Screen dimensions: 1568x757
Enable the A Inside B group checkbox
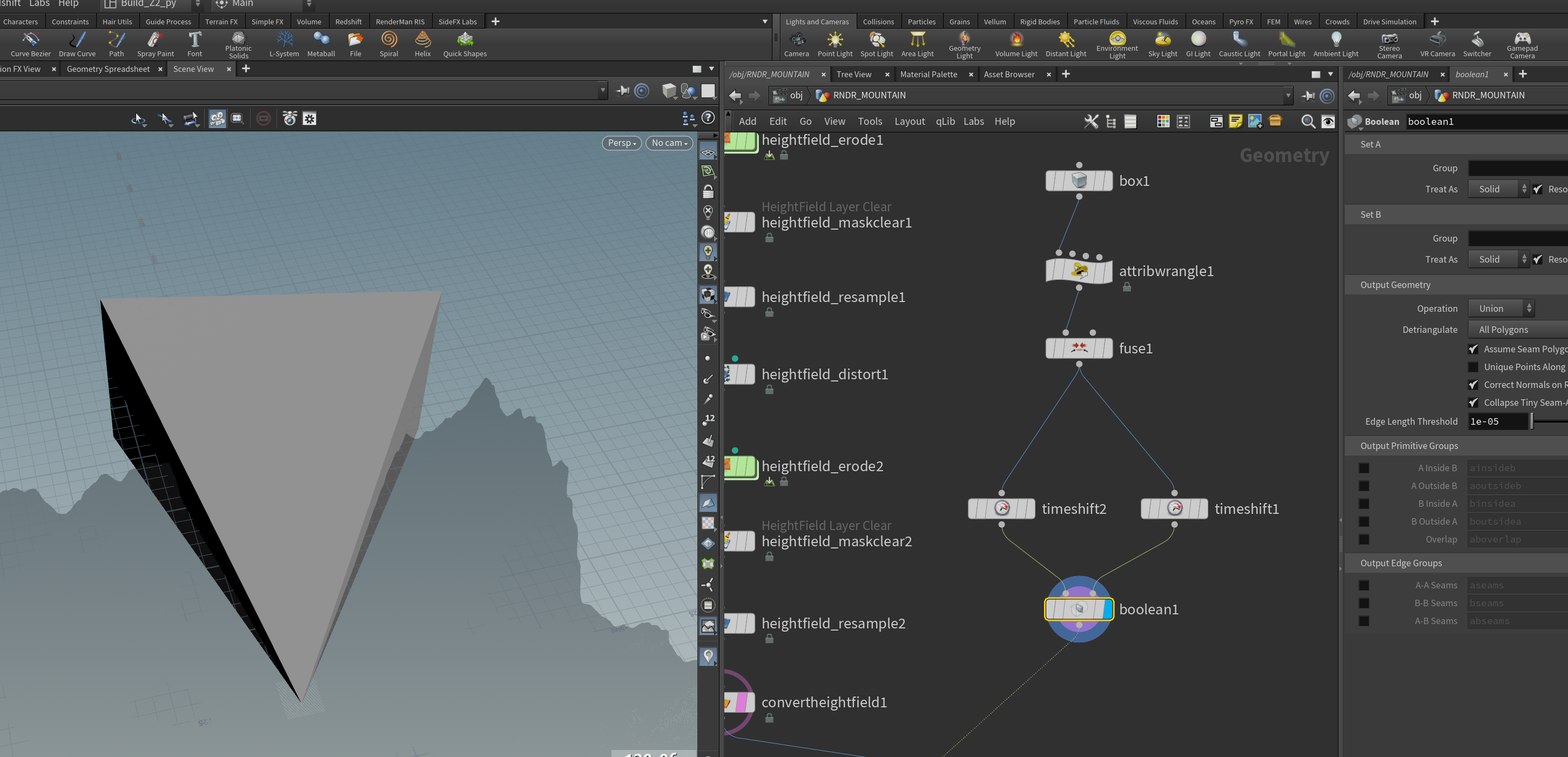point(1363,468)
